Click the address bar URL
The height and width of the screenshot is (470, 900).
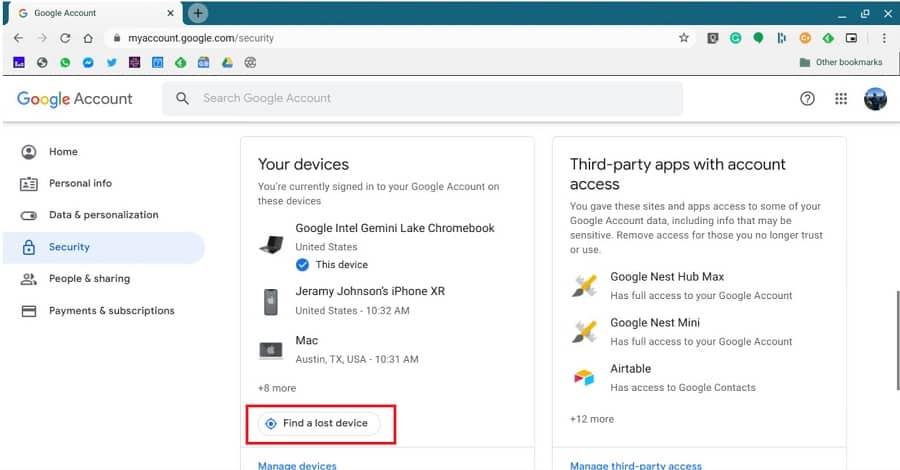201,38
